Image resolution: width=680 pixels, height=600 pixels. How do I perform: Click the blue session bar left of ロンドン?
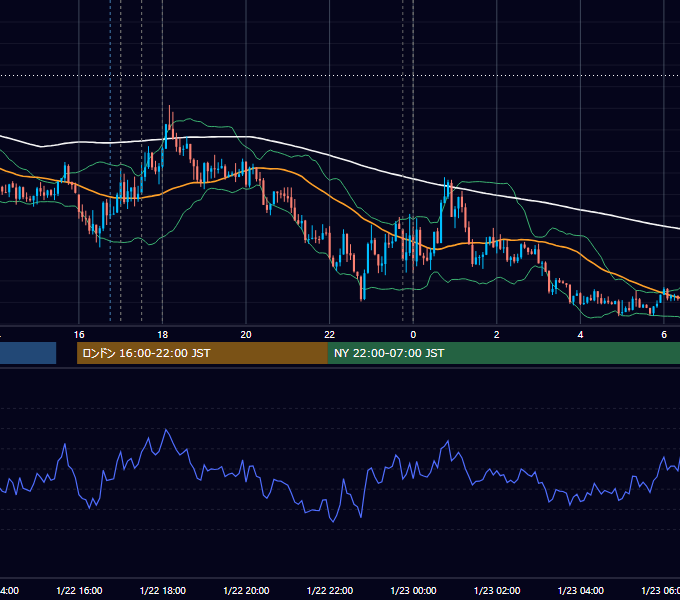[x=28, y=353]
